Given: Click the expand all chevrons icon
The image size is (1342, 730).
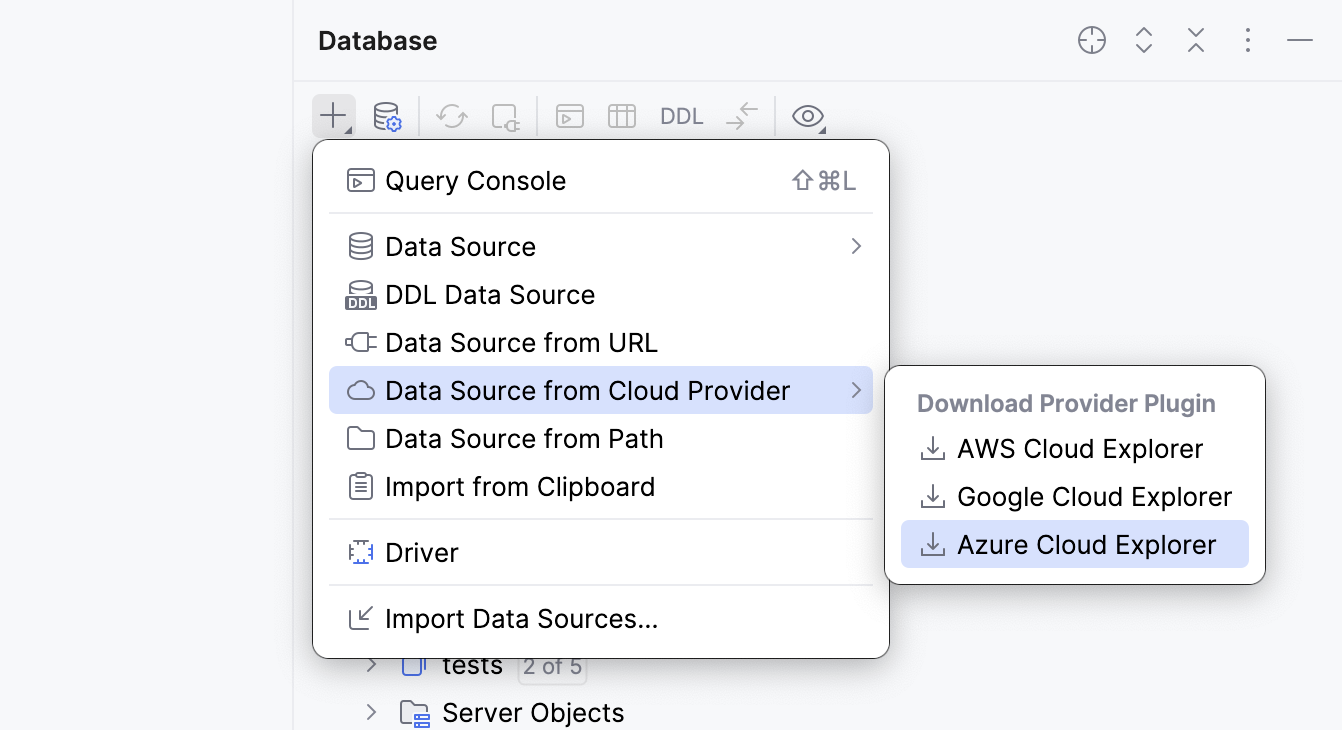Looking at the screenshot, I should [1143, 40].
